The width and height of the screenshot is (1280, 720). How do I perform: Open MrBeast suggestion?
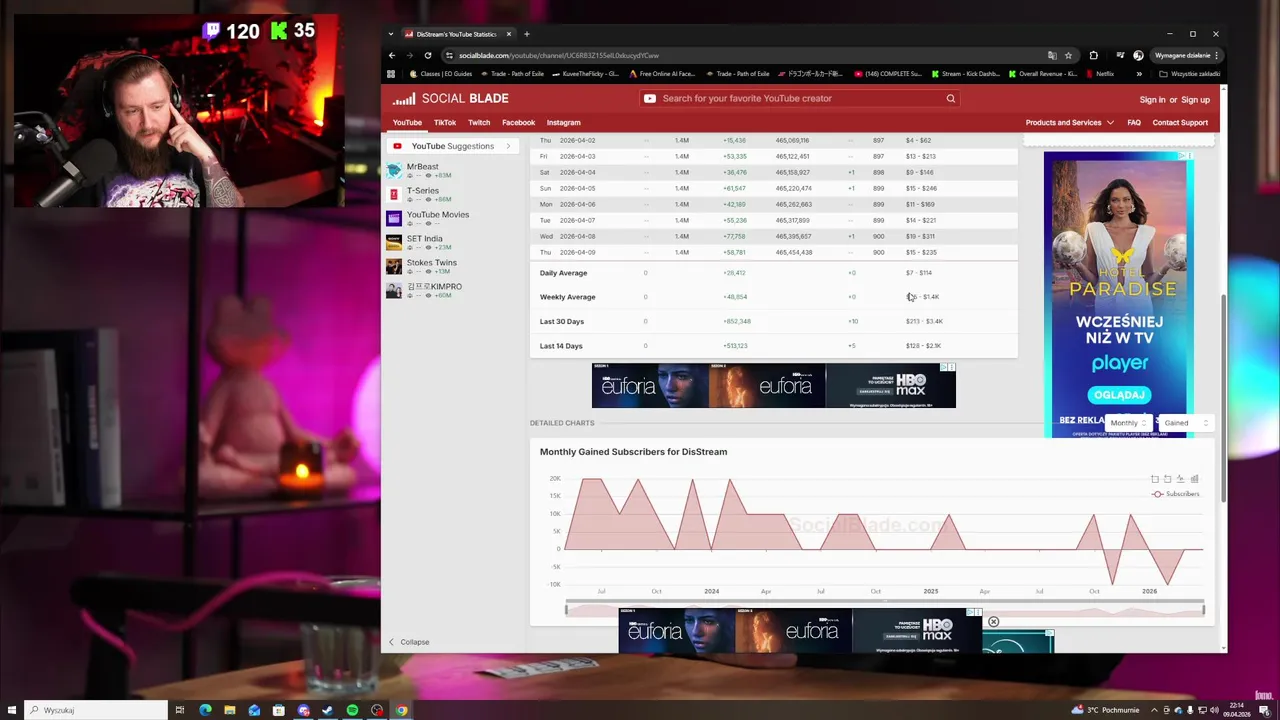pos(423,167)
